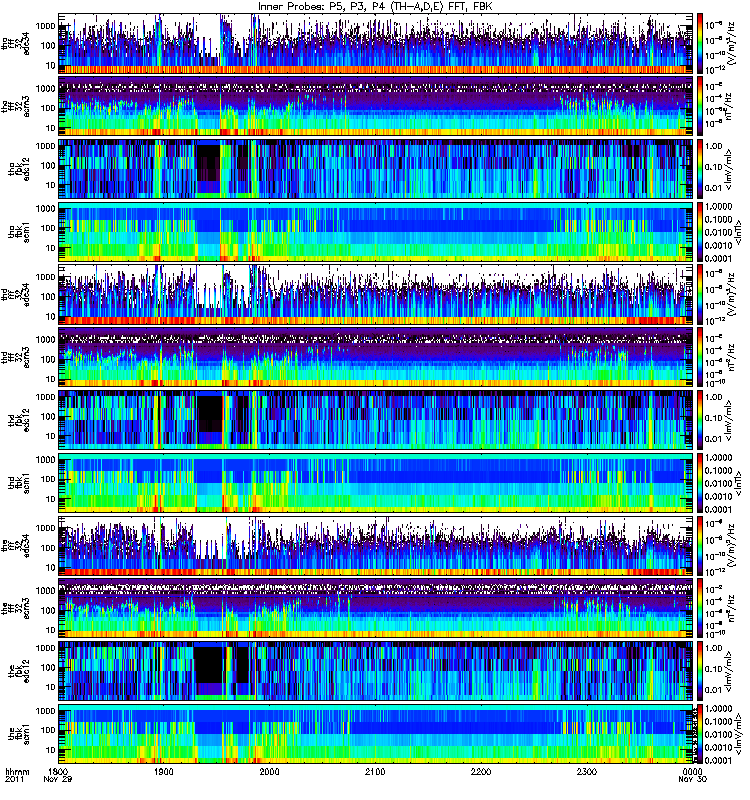Click the color bar beside the fbk scm1 panel

click(699, 734)
